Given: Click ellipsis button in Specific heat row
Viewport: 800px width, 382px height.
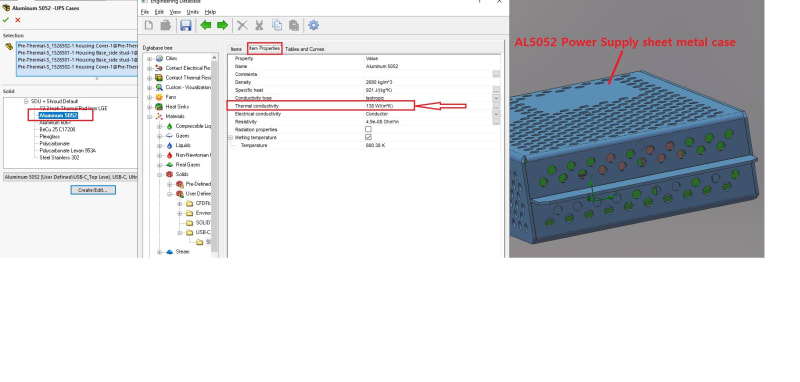Looking at the screenshot, I should tap(496, 90).
